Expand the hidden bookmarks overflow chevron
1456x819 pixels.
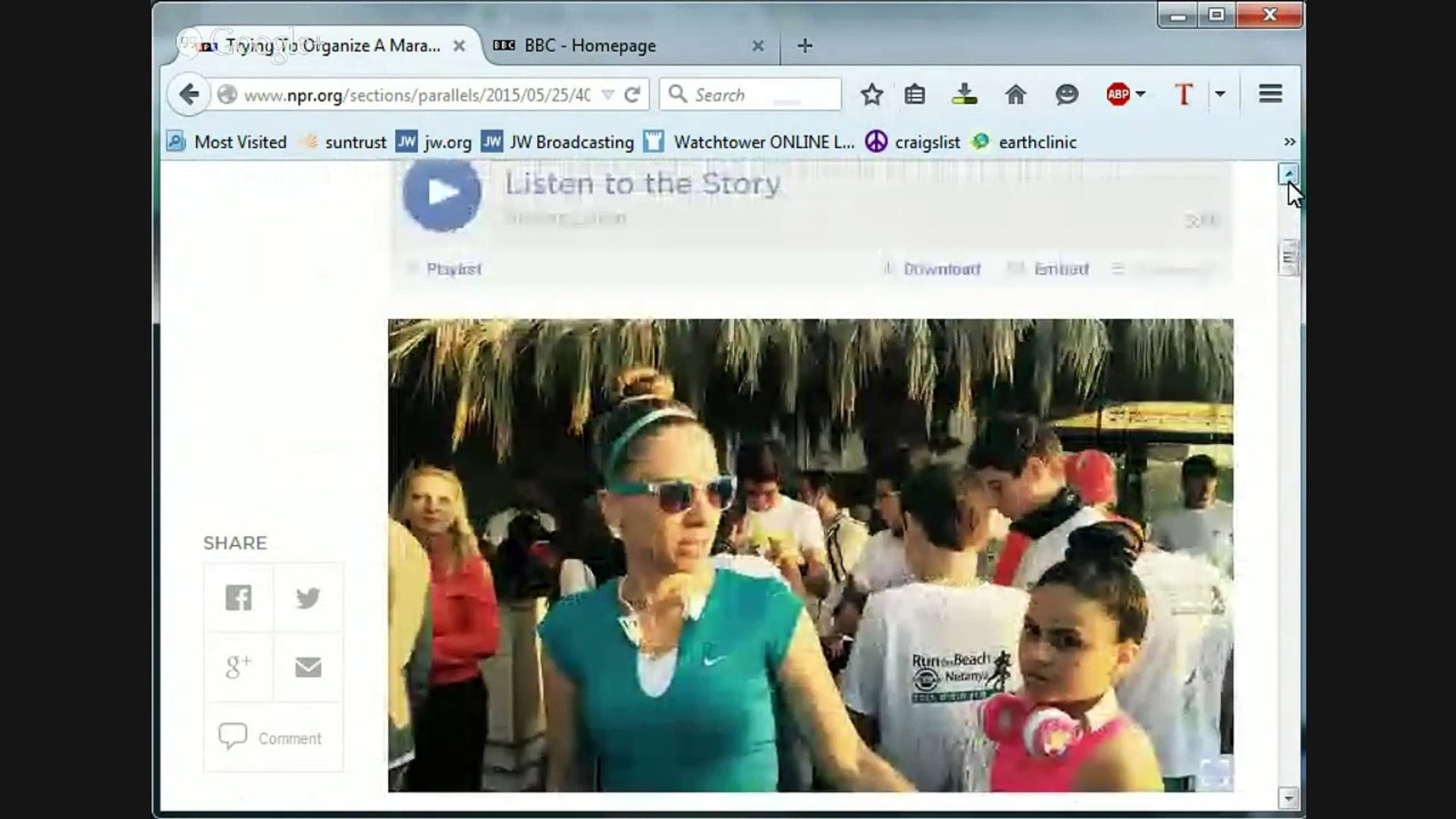pos(1289,142)
